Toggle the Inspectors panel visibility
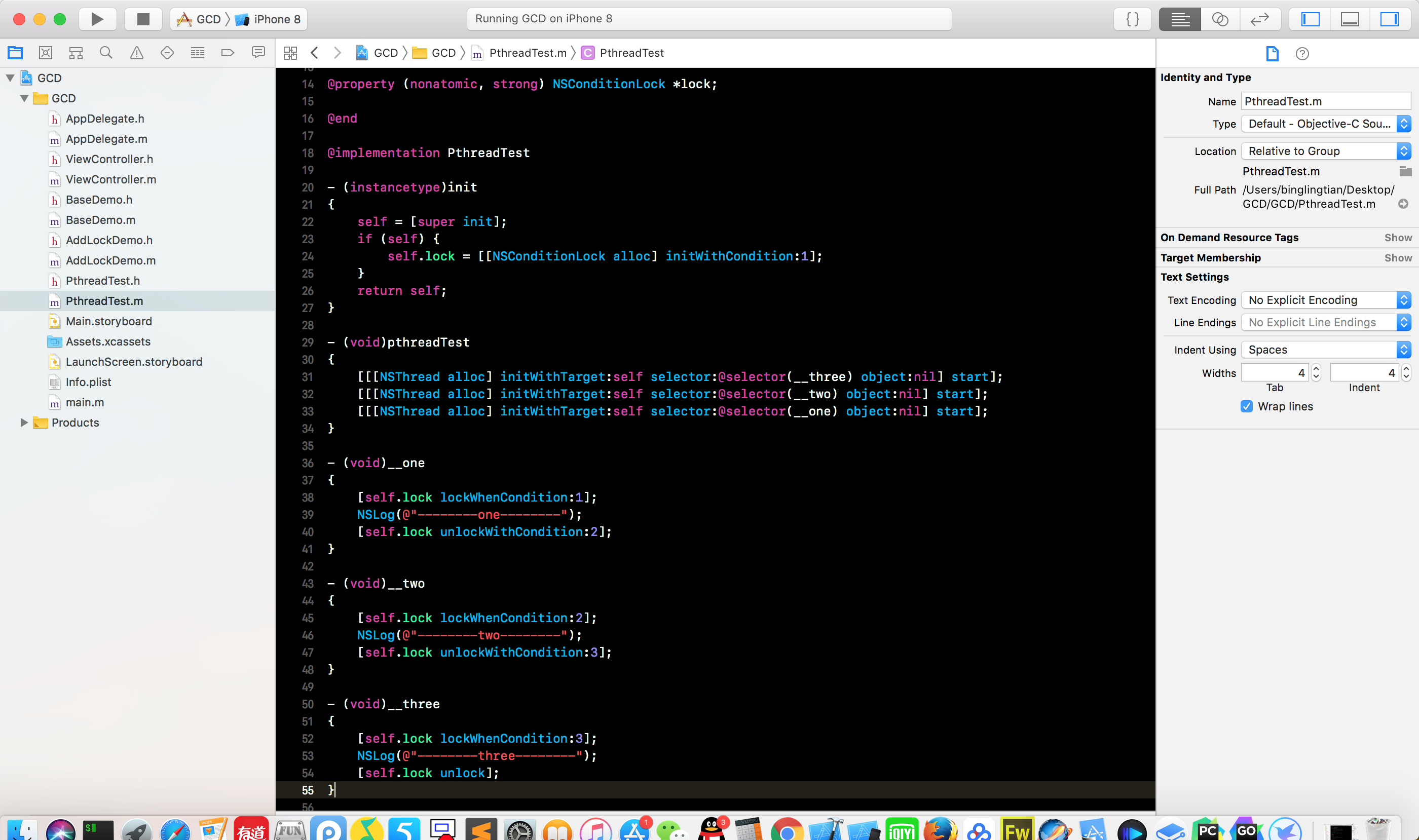1419x840 pixels. pos(1390,19)
